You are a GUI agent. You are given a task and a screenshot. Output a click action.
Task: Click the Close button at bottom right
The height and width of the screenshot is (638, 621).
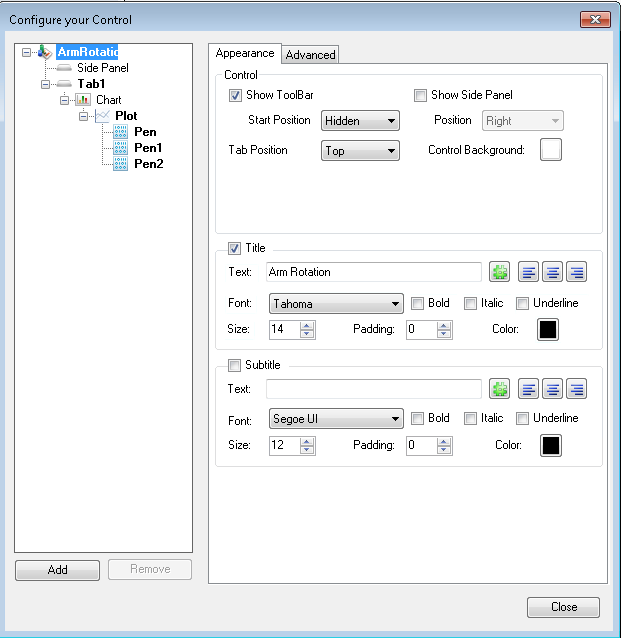563,607
